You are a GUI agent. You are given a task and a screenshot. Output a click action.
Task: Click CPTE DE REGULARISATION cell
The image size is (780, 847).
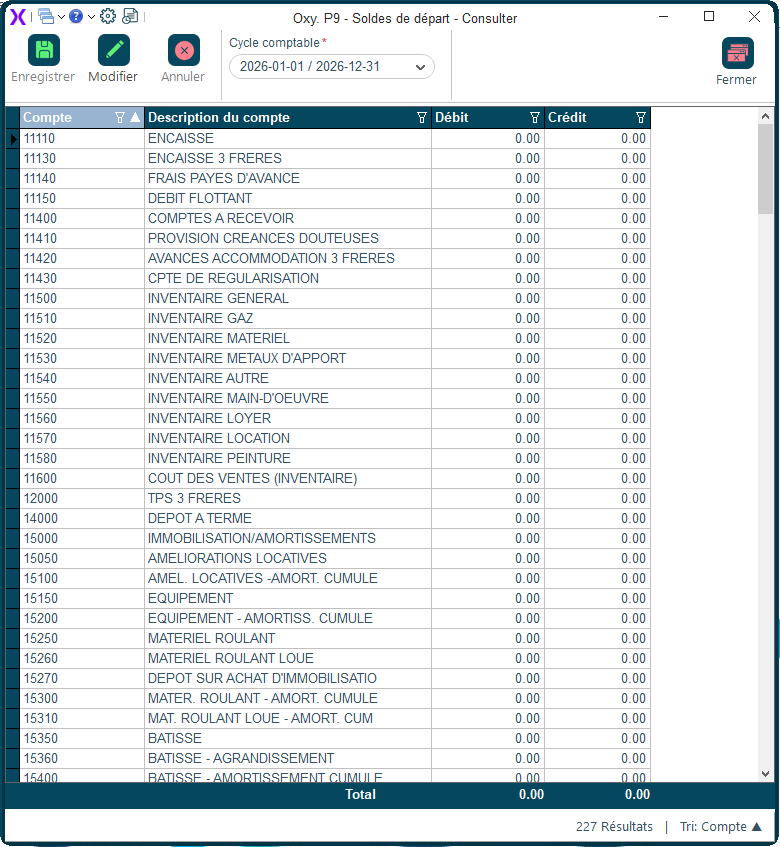click(x=288, y=278)
